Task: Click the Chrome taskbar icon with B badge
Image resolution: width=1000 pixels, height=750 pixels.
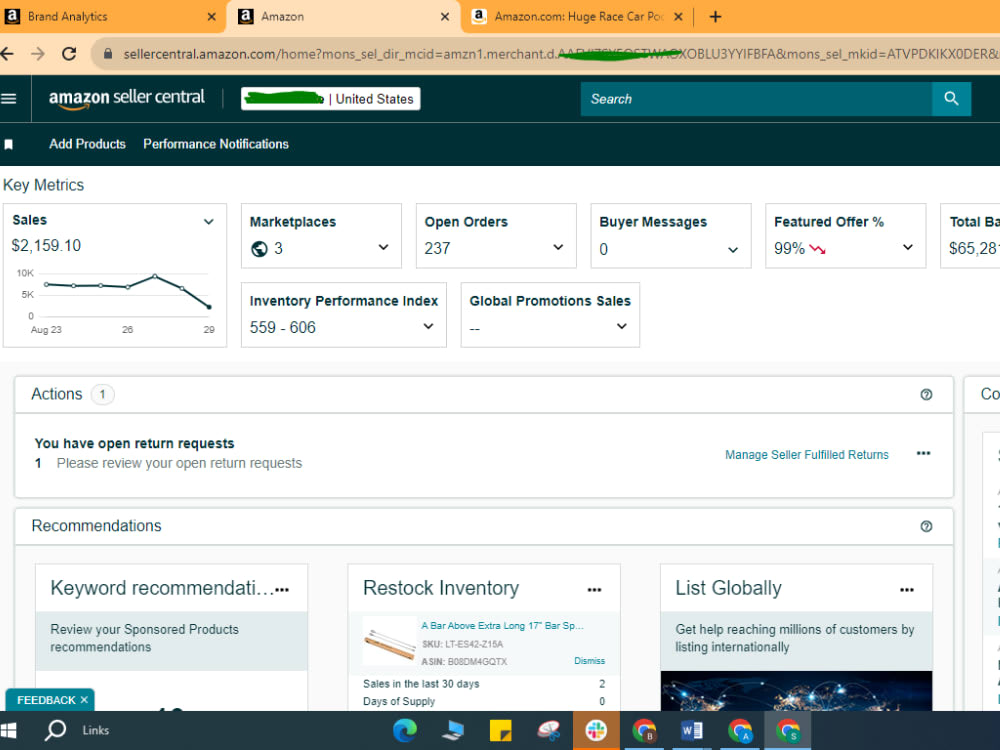Action: point(644,730)
